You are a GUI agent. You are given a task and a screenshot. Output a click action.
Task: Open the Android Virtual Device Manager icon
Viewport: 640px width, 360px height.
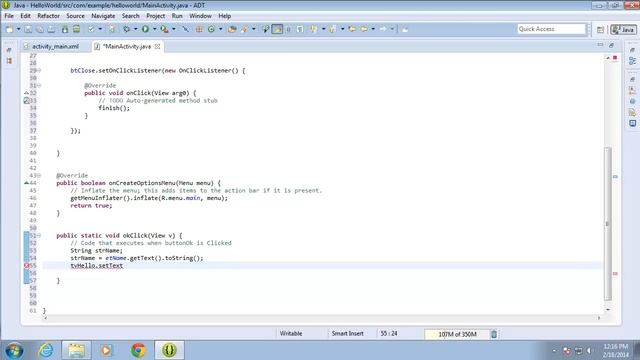point(76,29)
